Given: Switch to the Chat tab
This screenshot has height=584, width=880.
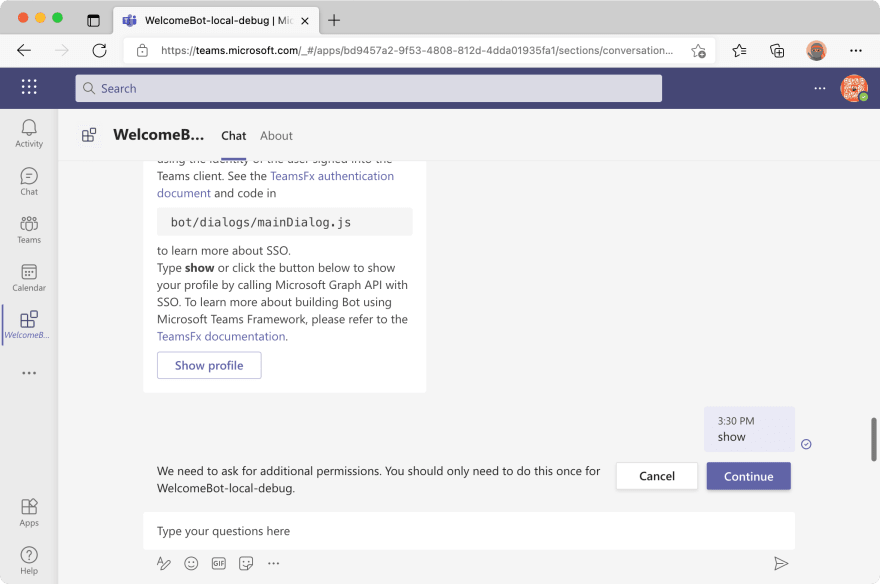Looking at the screenshot, I should tap(233, 136).
